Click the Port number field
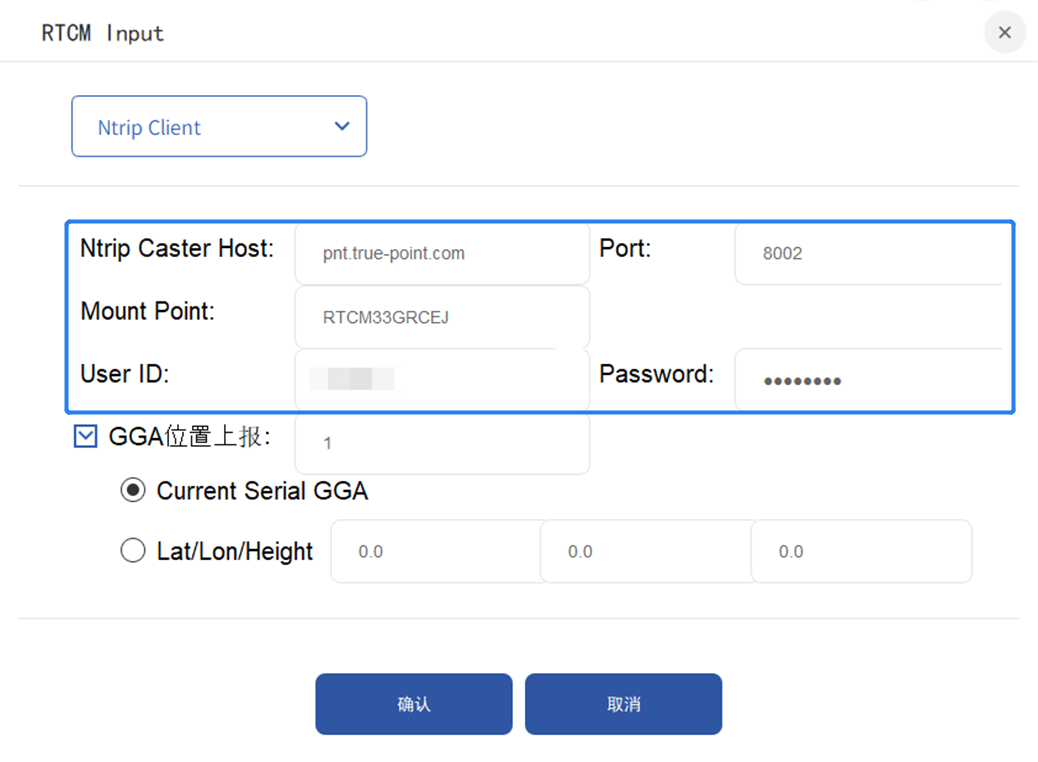This screenshot has height=762, width=1038. click(x=868, y=254)
